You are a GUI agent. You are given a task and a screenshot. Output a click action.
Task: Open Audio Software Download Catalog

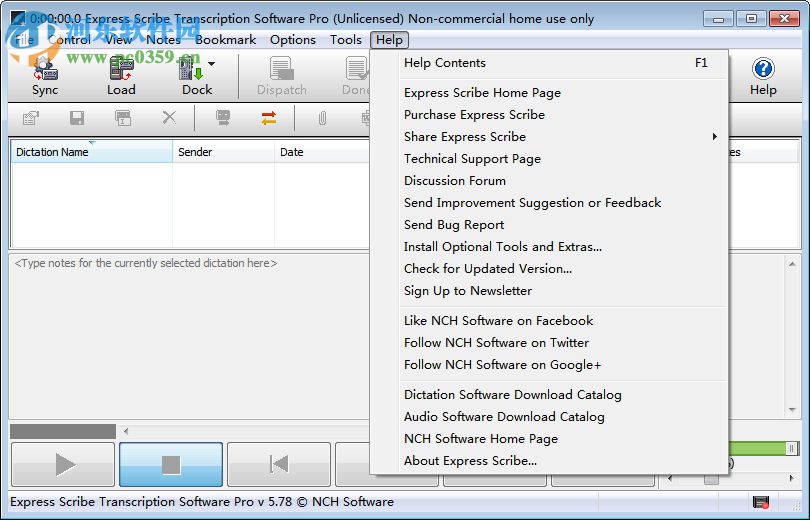coord(550,417)
